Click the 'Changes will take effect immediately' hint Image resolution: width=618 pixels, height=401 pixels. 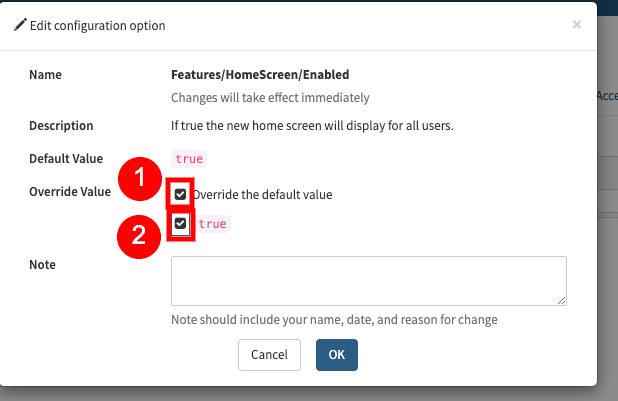click(270, 98)
